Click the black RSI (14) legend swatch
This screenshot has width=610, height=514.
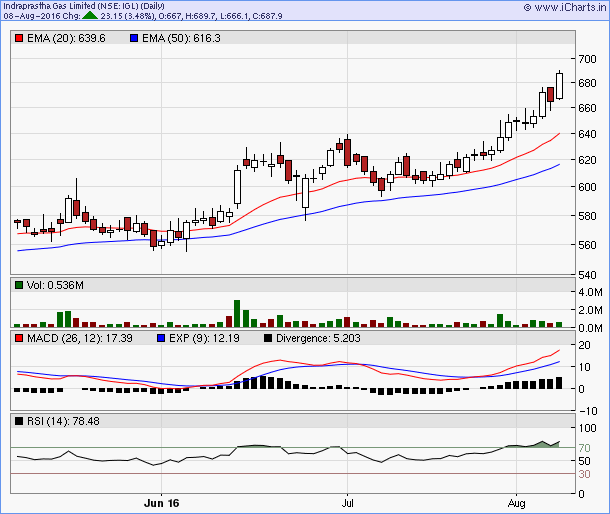pyautogui.click(x=19, y=421)
